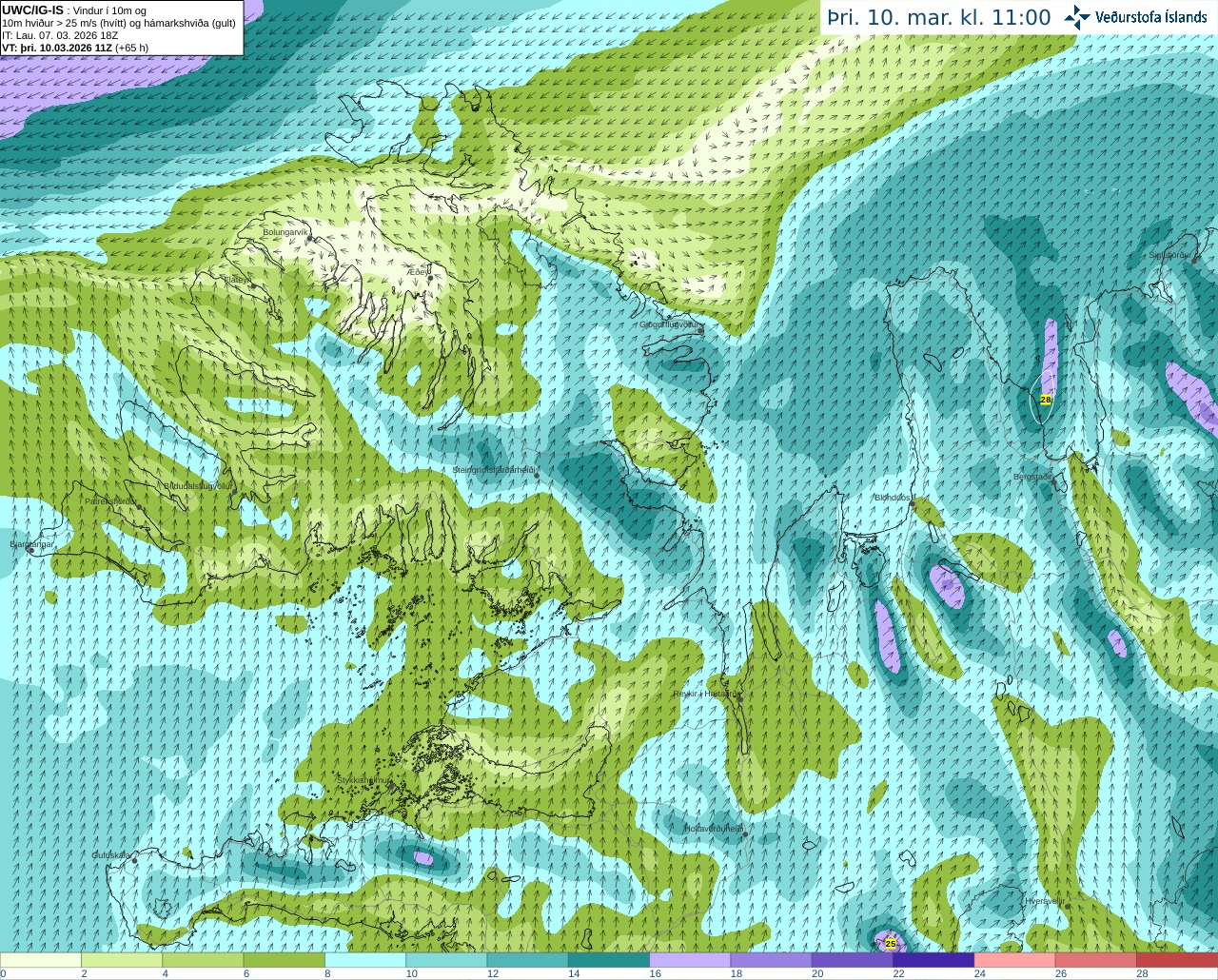Select the 12–14 m/s legend color
Image resolution: width=1218 pixels, height=980 pixels.
pyautogui.click(x=527, y=960)
